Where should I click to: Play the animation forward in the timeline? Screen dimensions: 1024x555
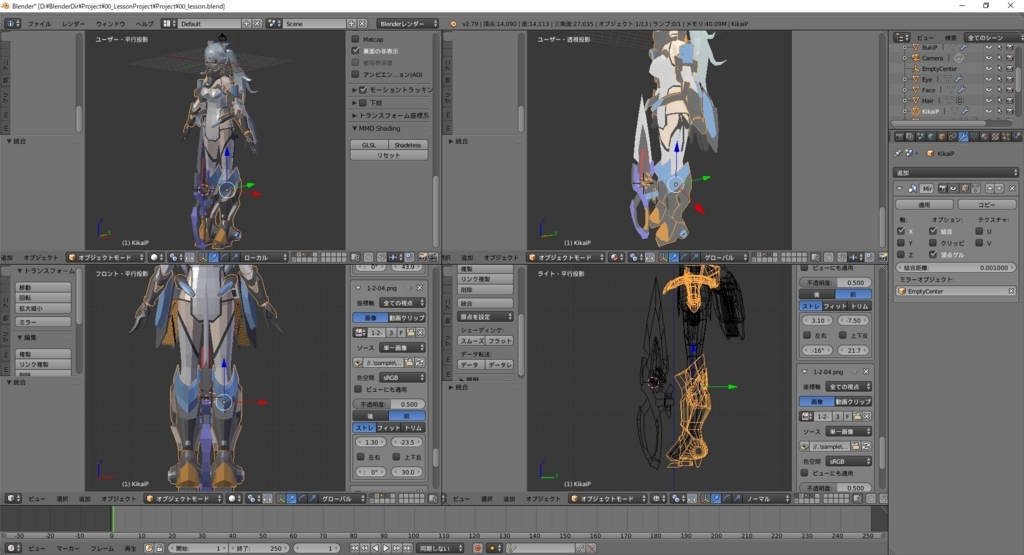(387, 548)
